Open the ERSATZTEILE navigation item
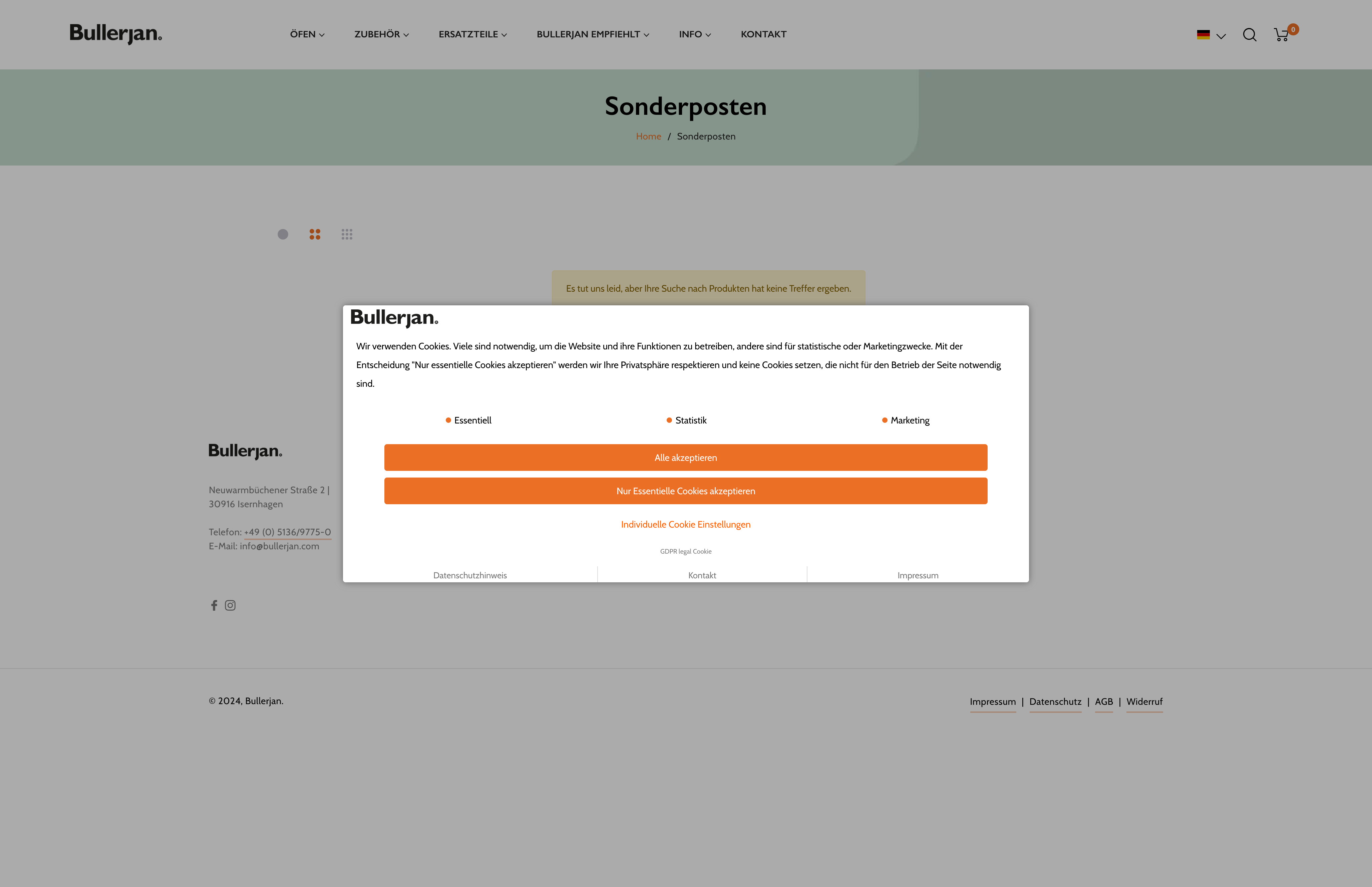The height and width of the screenshot is (887, 1372). point(472,34)
